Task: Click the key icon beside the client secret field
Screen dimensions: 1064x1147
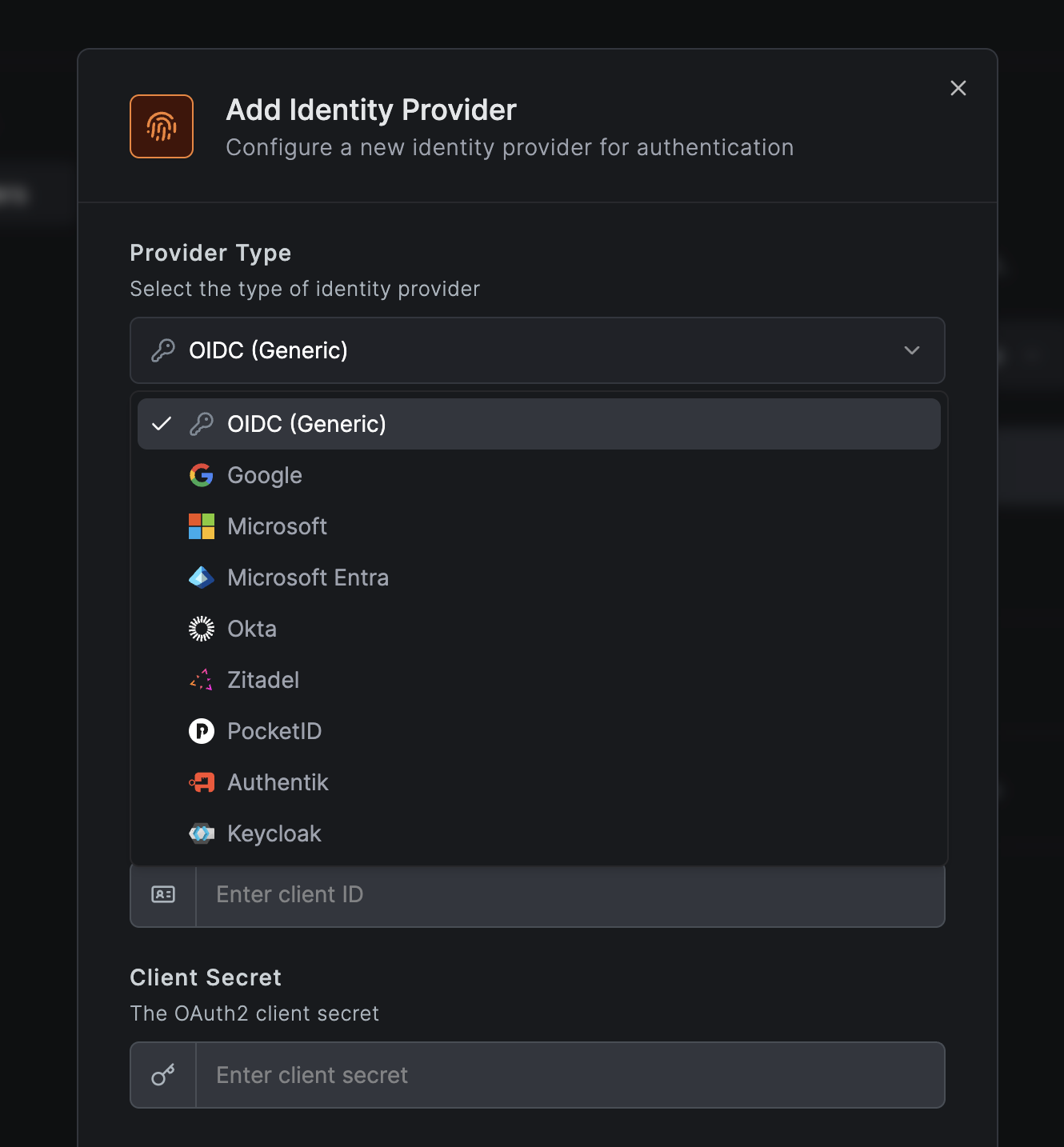Action: coord(163,1075)
